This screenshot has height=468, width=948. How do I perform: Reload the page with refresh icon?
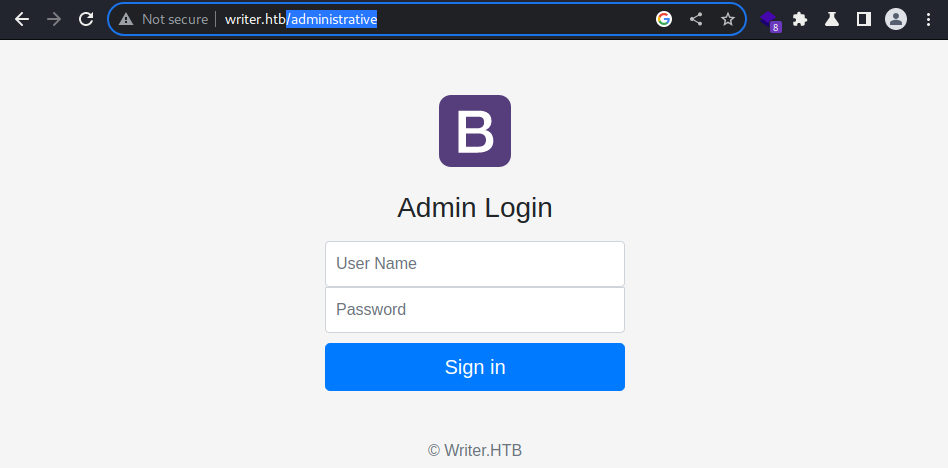(x=86, y=19)
